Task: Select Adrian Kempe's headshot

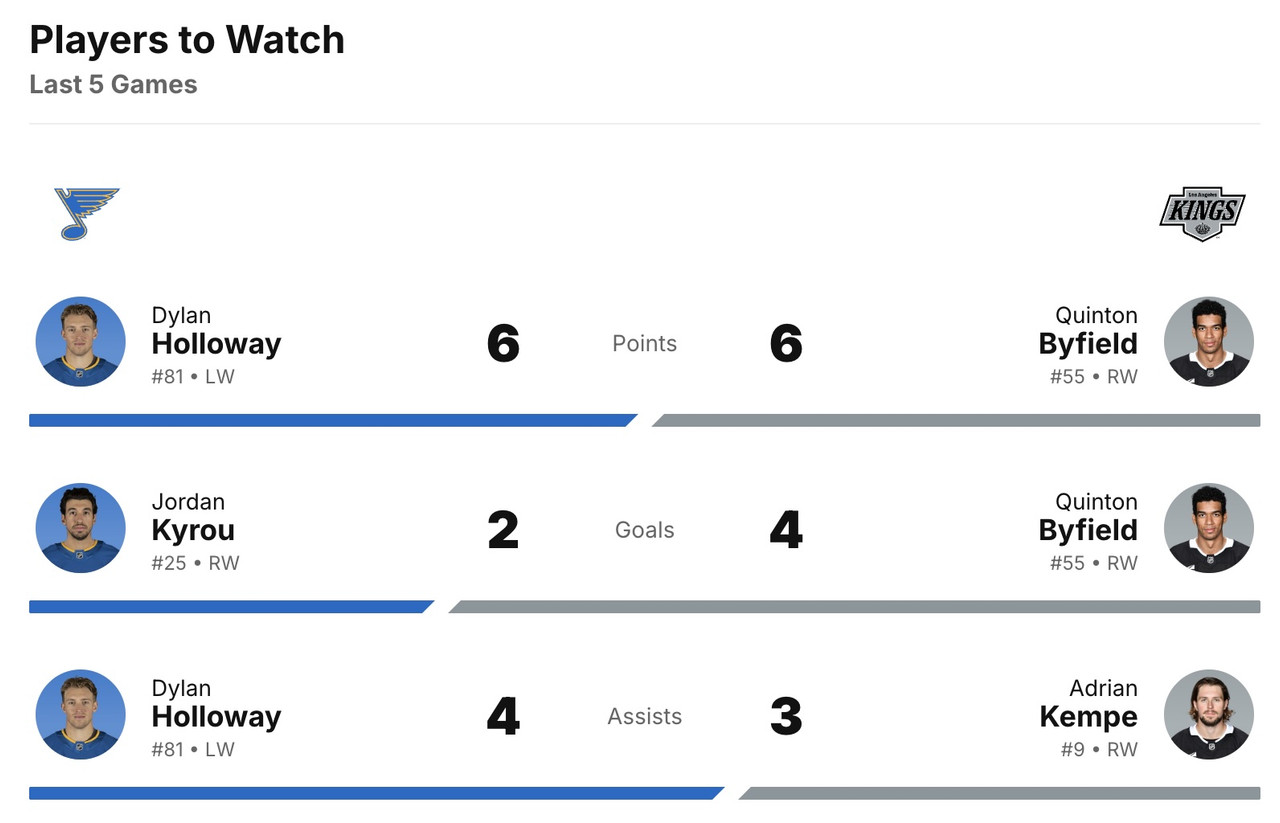Action: point(1208,714)
